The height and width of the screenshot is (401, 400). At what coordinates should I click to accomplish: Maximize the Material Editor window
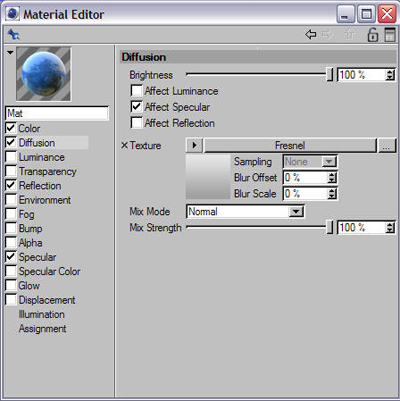[366, 14]
